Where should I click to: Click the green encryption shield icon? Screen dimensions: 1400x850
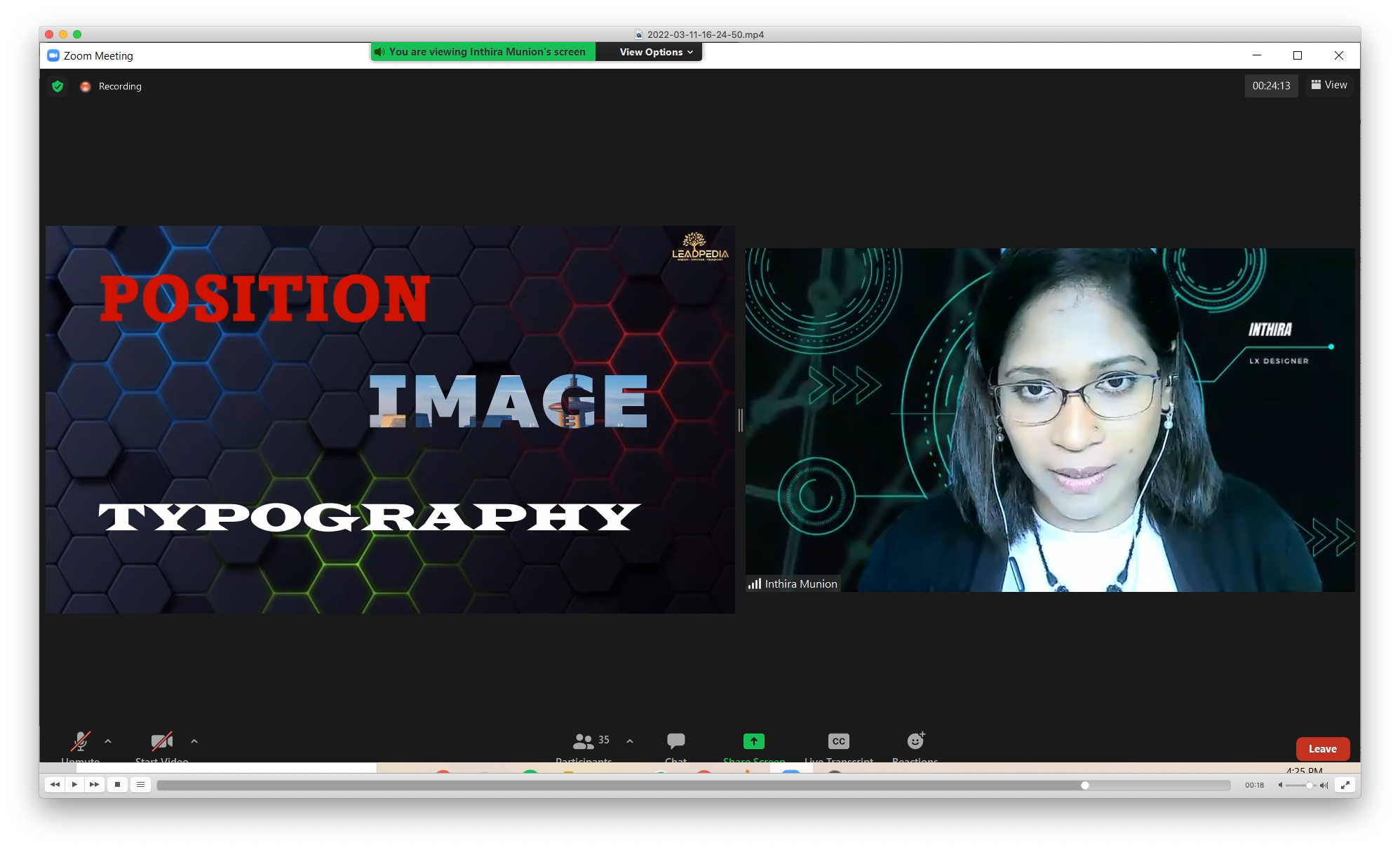click(x=58, y=86)
